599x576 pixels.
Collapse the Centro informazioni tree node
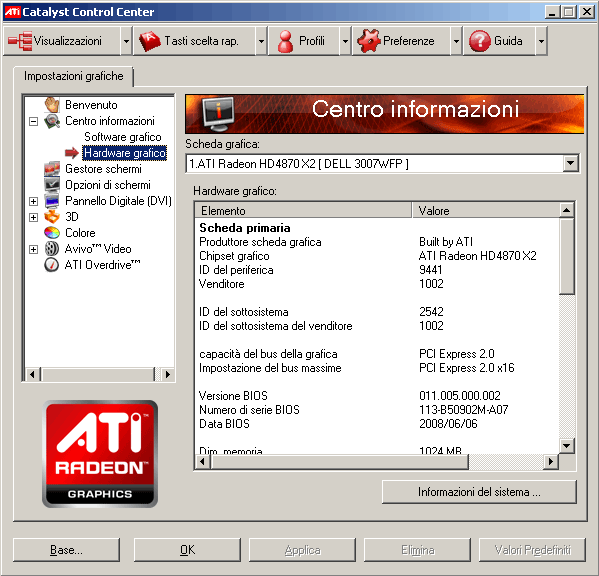coord(34,121)
